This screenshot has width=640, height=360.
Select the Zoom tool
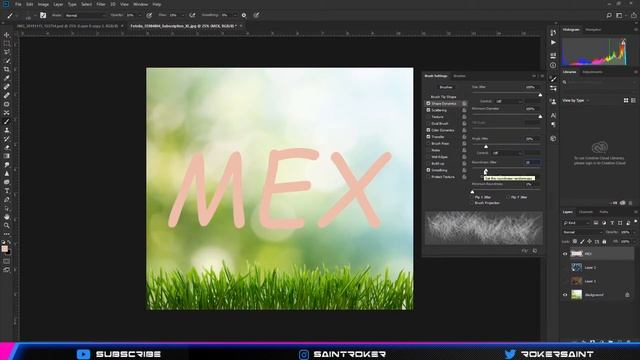click(7, 225)
